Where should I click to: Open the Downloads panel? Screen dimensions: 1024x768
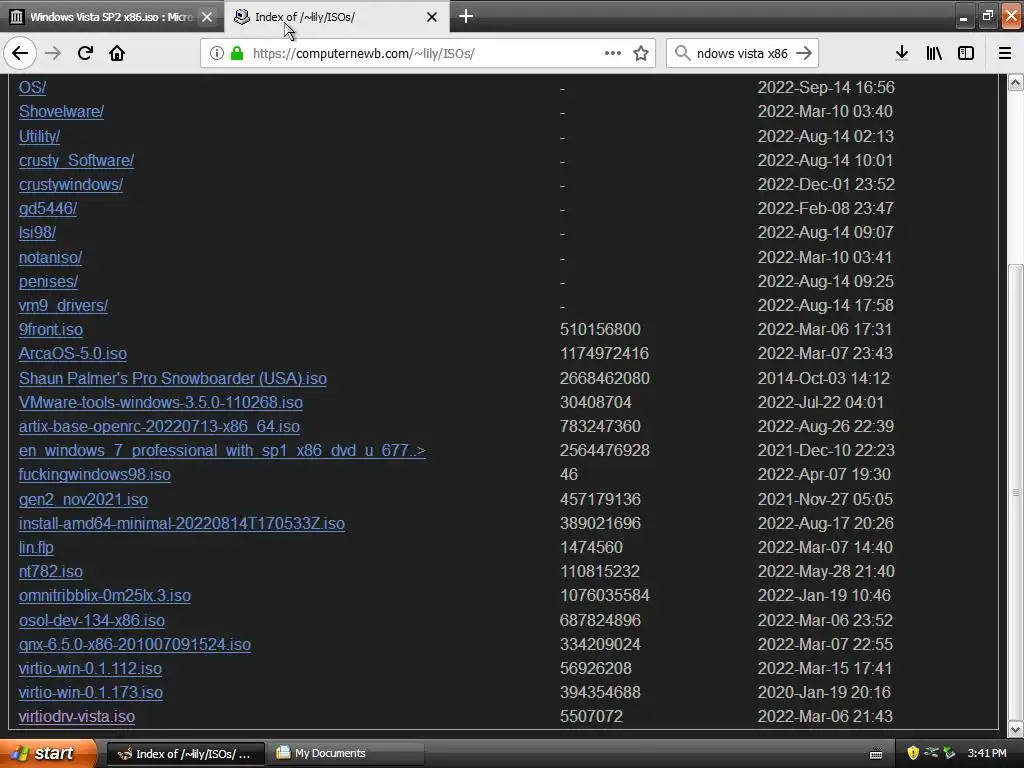tap(902, 53)
